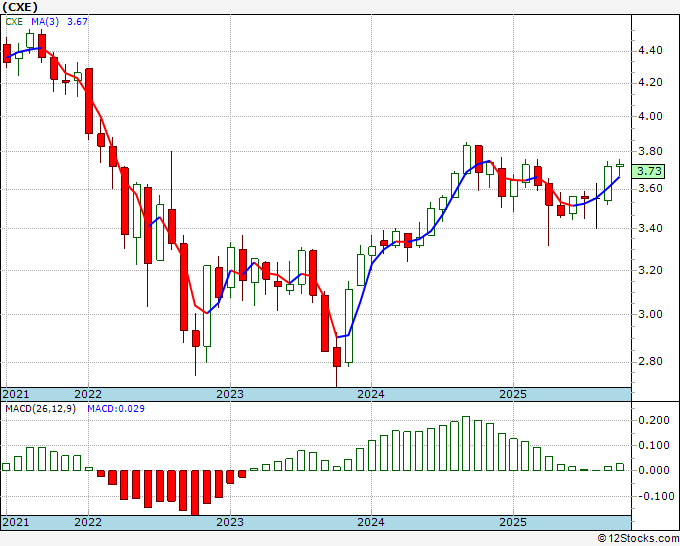Click 2022 on the MACD panel timeline

88,522
